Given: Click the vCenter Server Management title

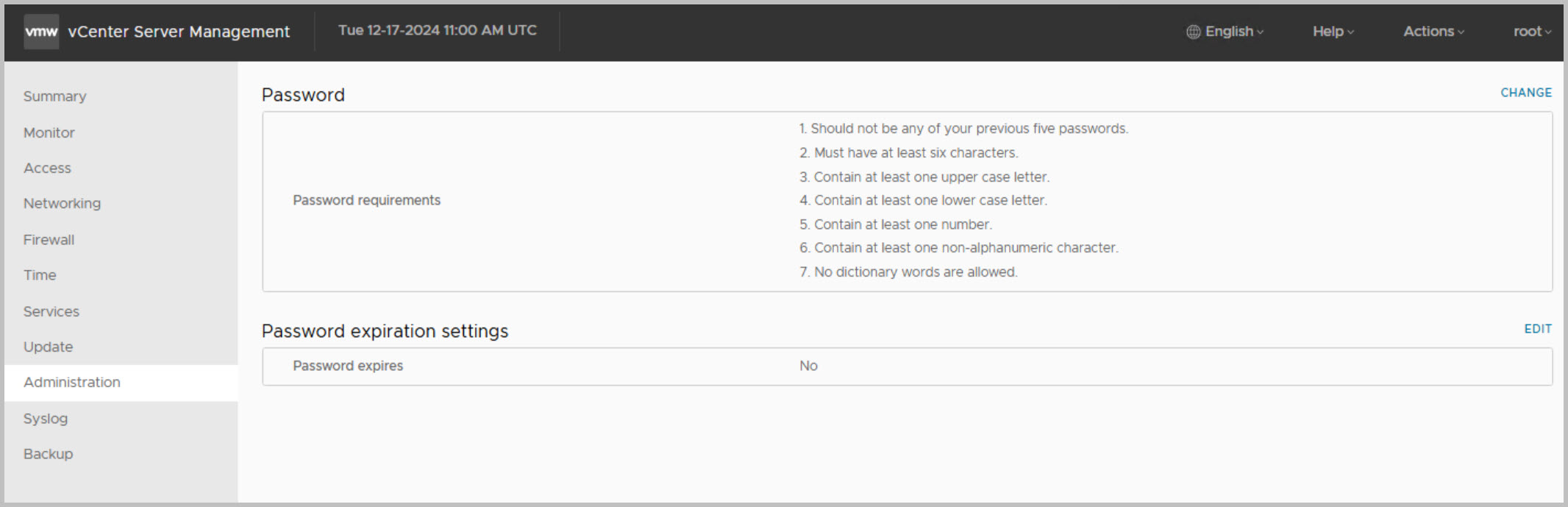Looking at the screenshot, I should pyautogui.click(x=179, y=32).
